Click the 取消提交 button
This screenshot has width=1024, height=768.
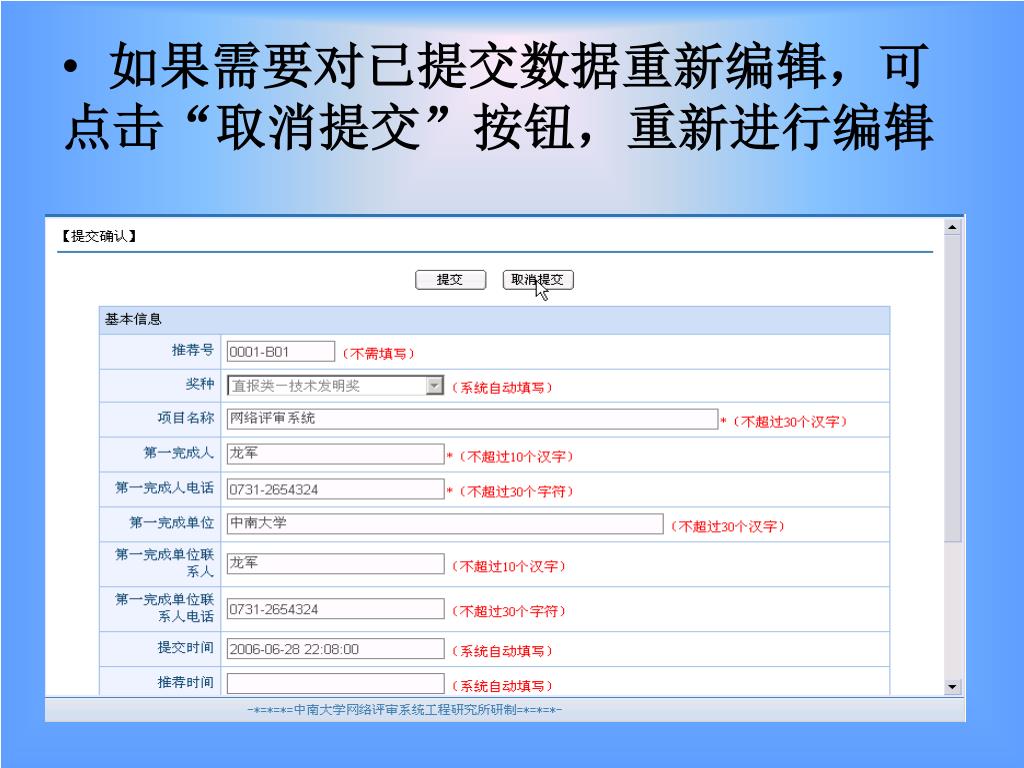pos(538,280)
